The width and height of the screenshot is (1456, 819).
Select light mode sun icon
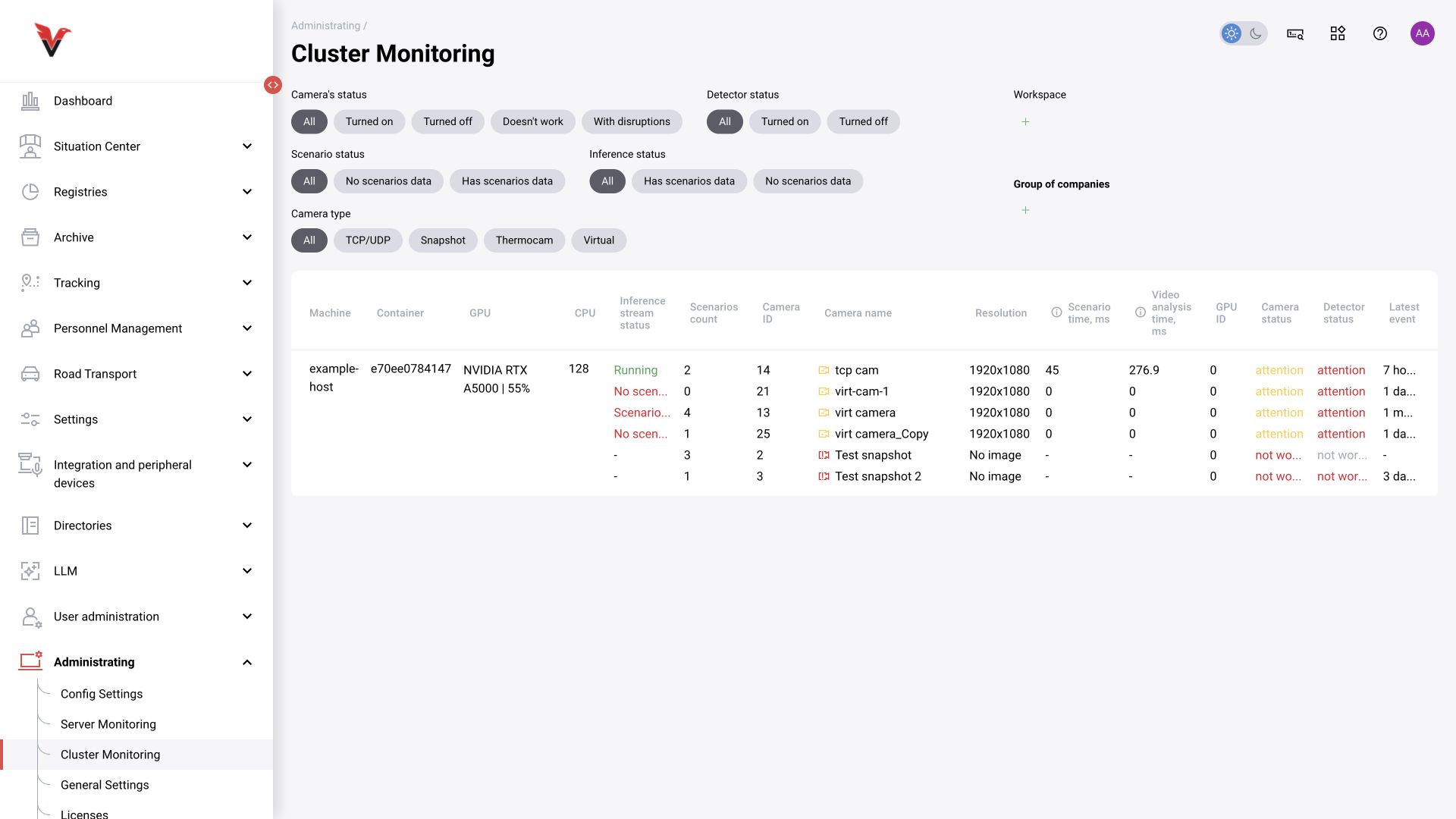tap(1232, 33)
